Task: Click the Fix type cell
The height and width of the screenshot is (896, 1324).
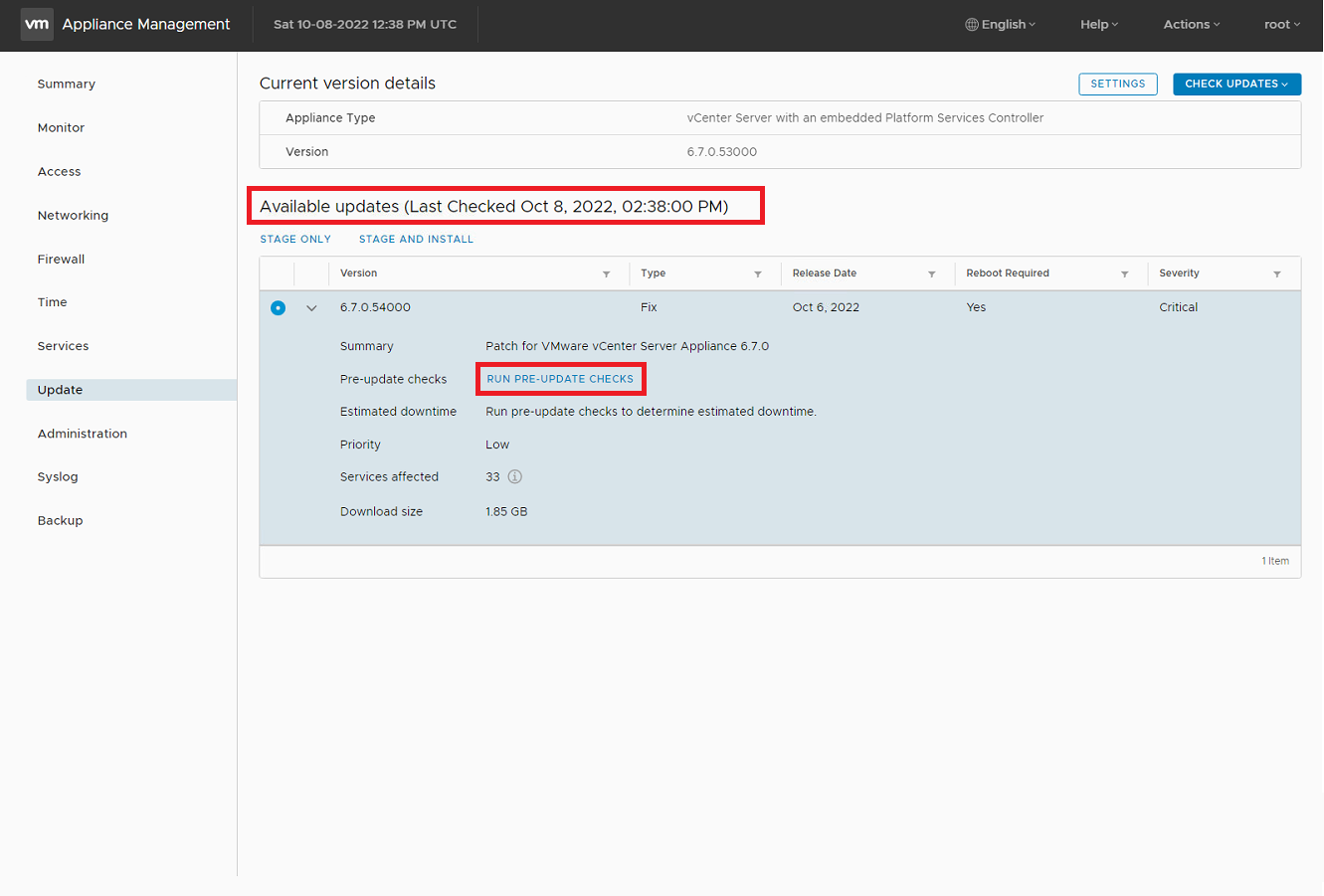Action: click(x=649, y=307)
